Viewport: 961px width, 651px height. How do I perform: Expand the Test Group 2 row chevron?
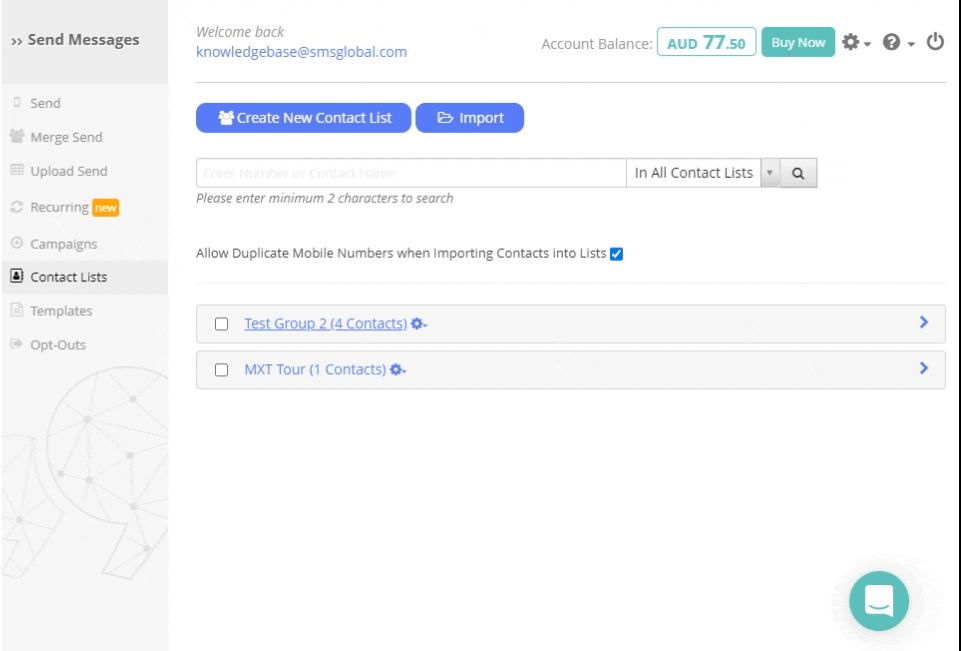click(923, 323)
